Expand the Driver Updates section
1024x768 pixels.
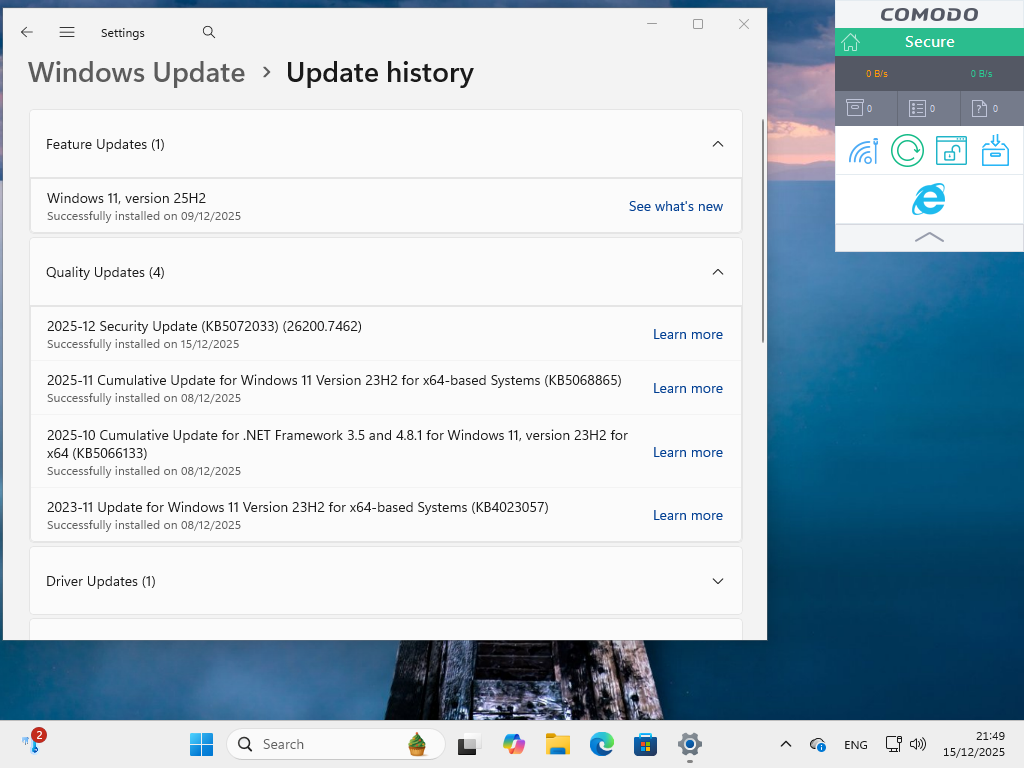pyautogui.click(x=717, y=581)
